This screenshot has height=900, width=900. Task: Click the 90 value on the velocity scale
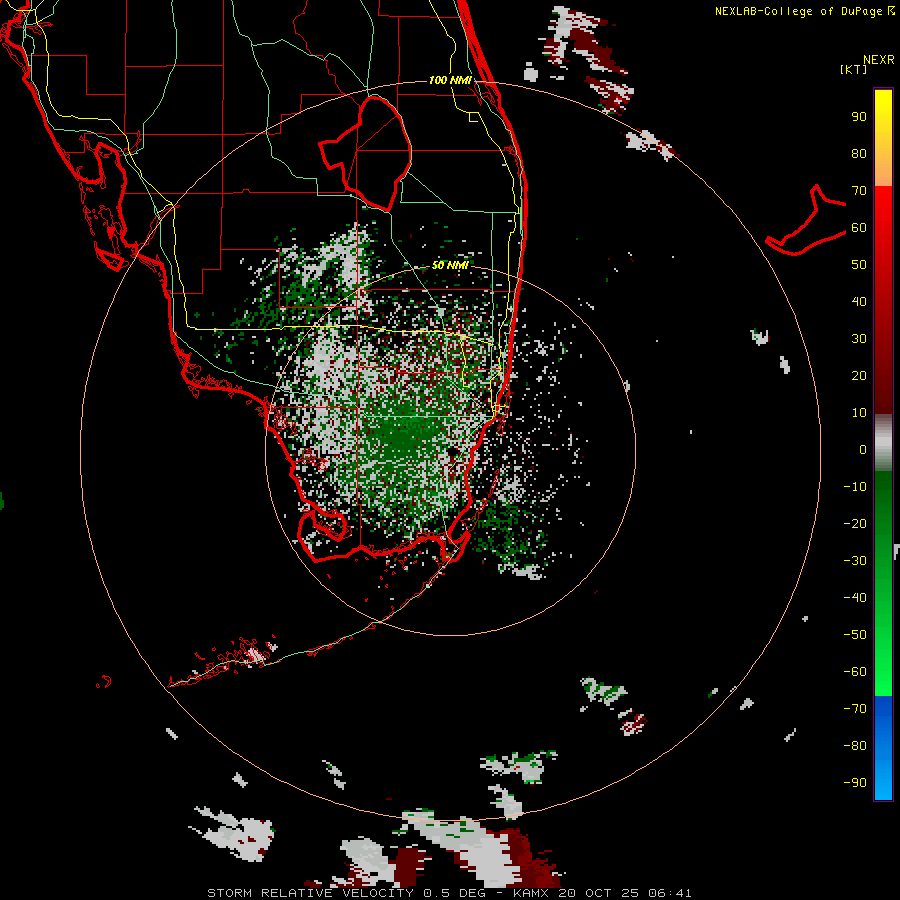(859, 117)
